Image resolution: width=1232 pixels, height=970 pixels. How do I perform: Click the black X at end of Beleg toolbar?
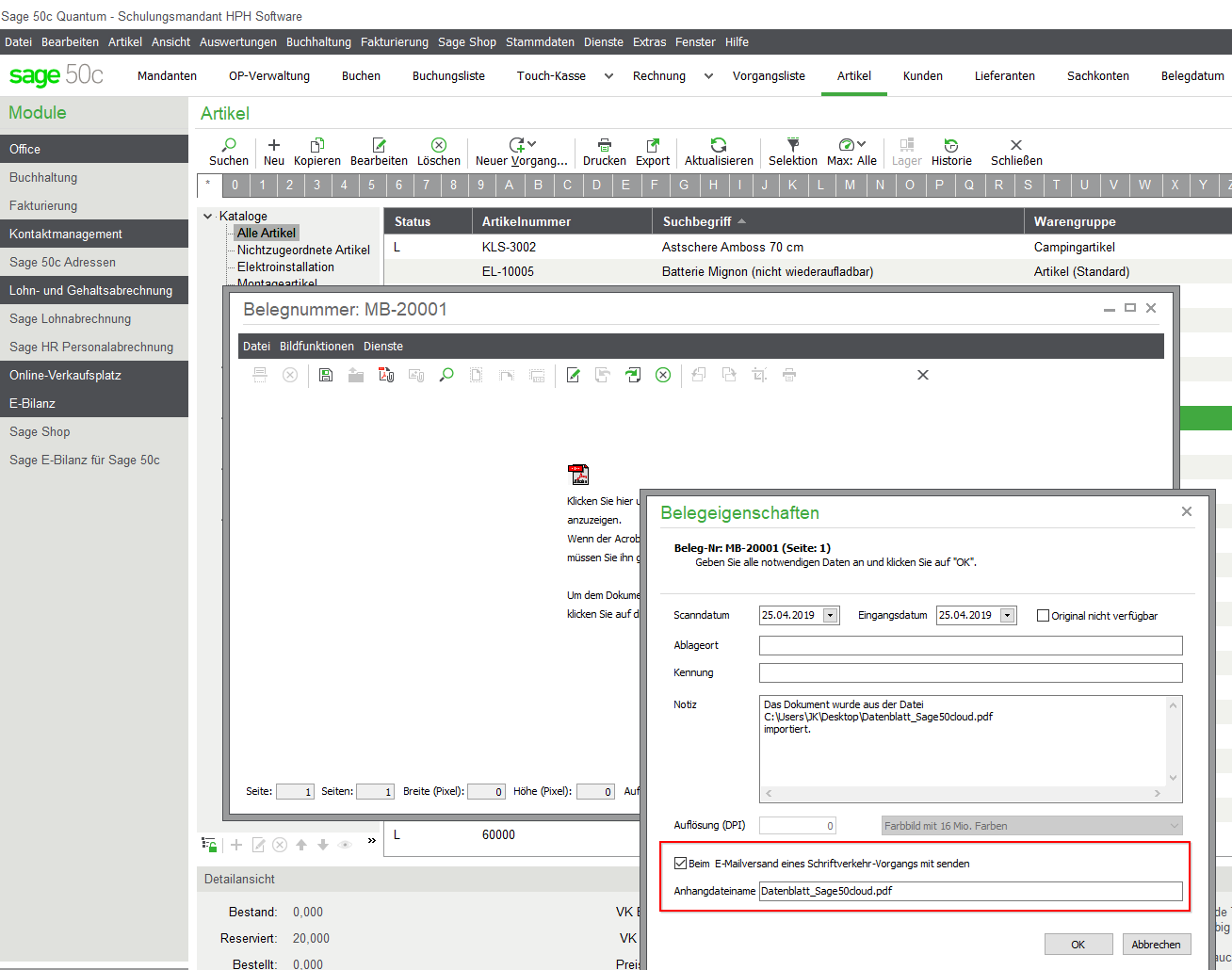tap(923, 375)
